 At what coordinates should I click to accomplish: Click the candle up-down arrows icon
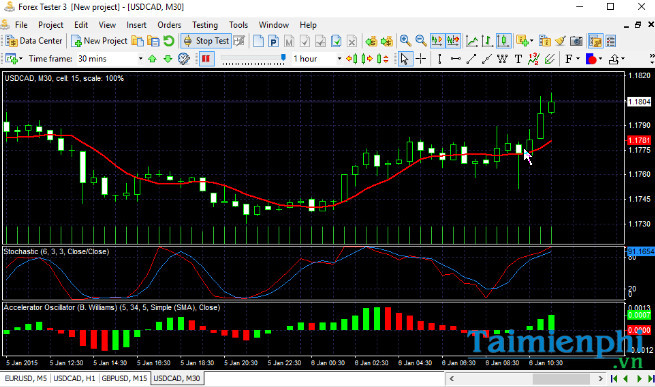point(383,59)
